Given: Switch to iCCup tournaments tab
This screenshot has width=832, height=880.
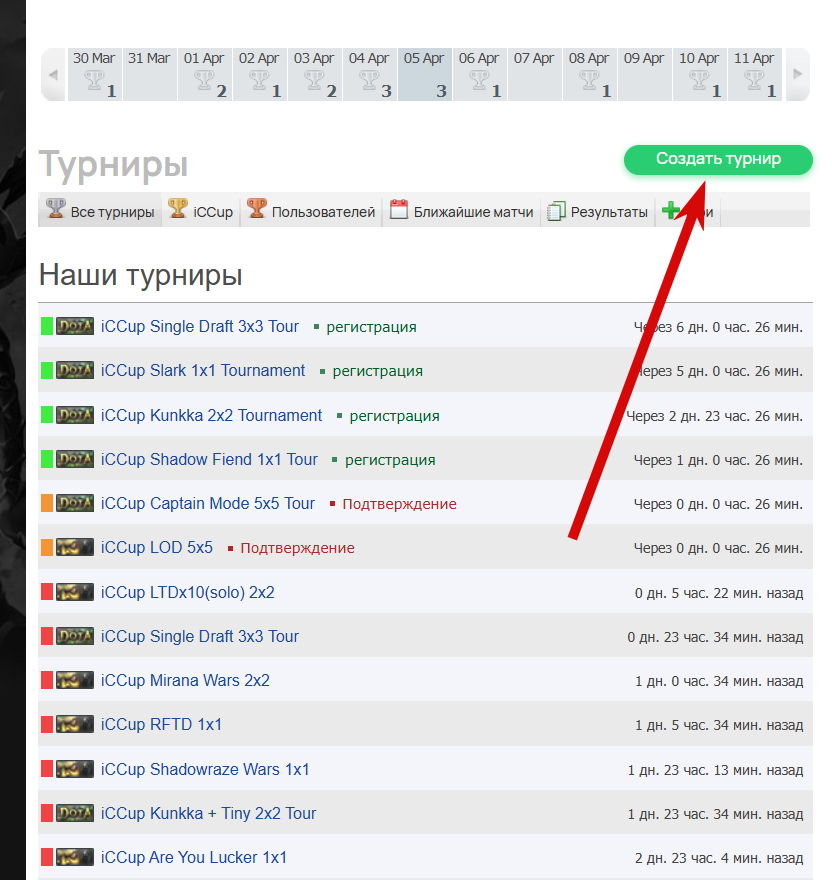Looking at the screenshot, I should pos(200,210).
